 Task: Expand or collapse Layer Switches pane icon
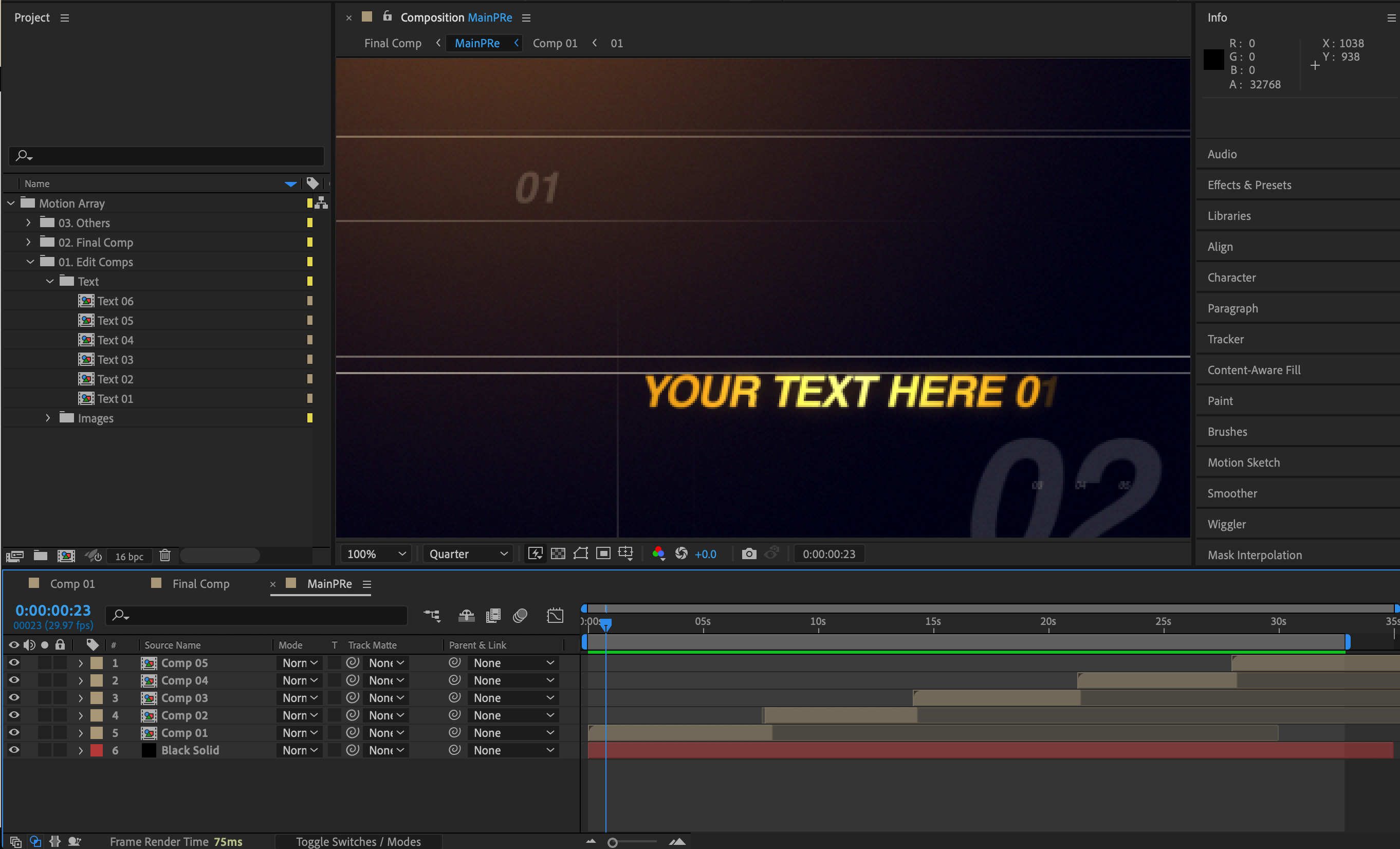tap(15, 842)
